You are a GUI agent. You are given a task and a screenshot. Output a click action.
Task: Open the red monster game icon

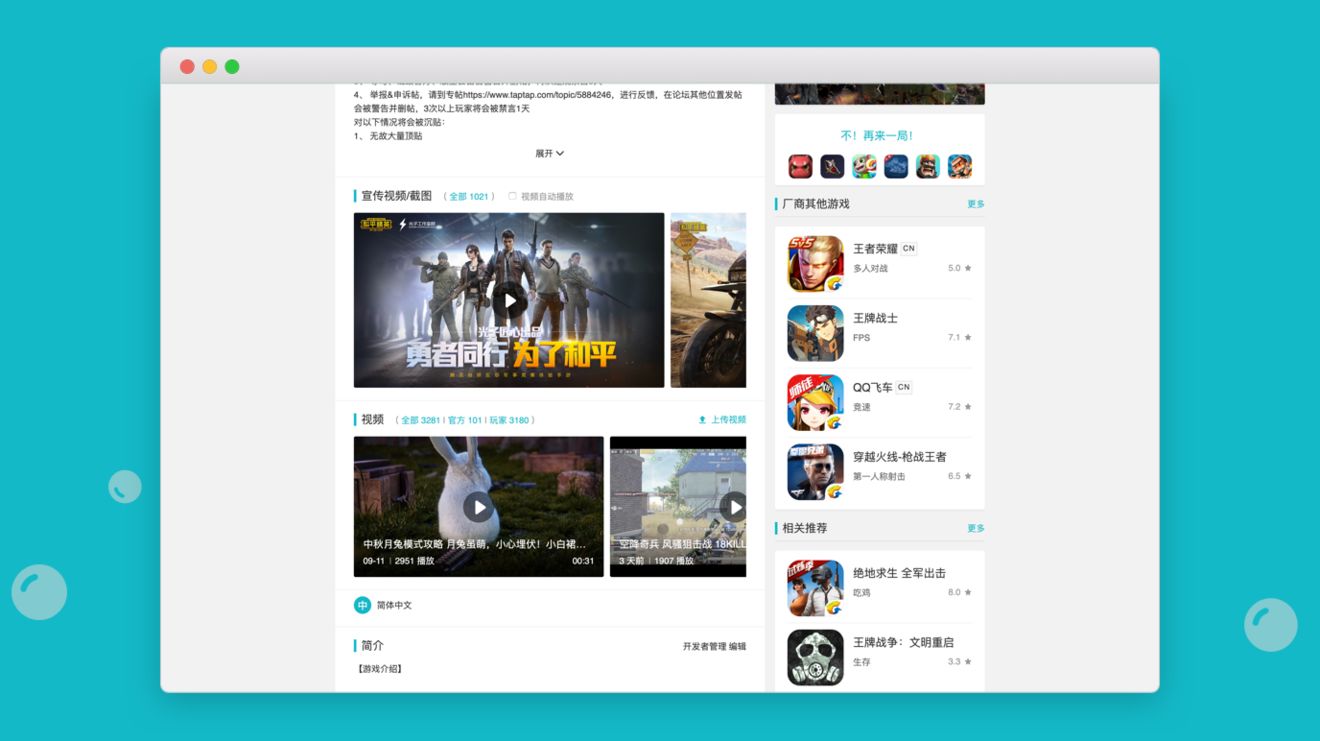click(x=800, y=166)
